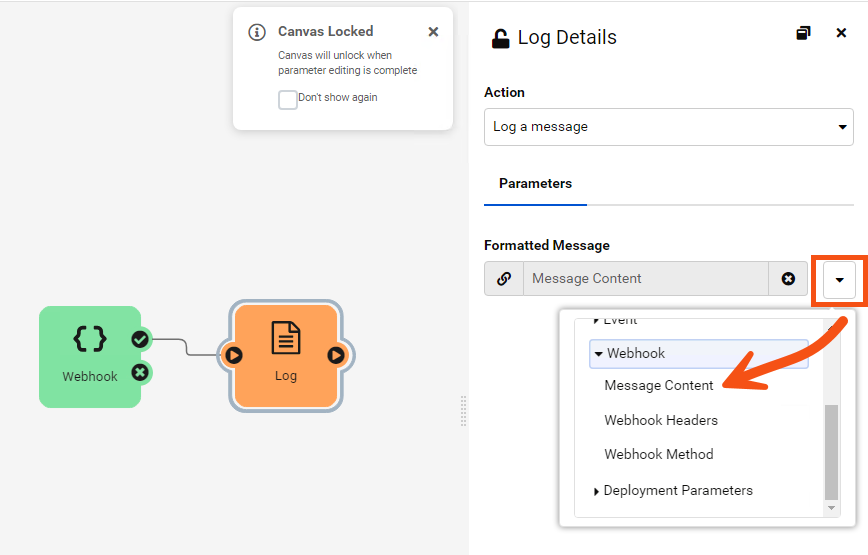Click the Action label
The height and width of the screenshot is (555, 868).
coord(504,92)
